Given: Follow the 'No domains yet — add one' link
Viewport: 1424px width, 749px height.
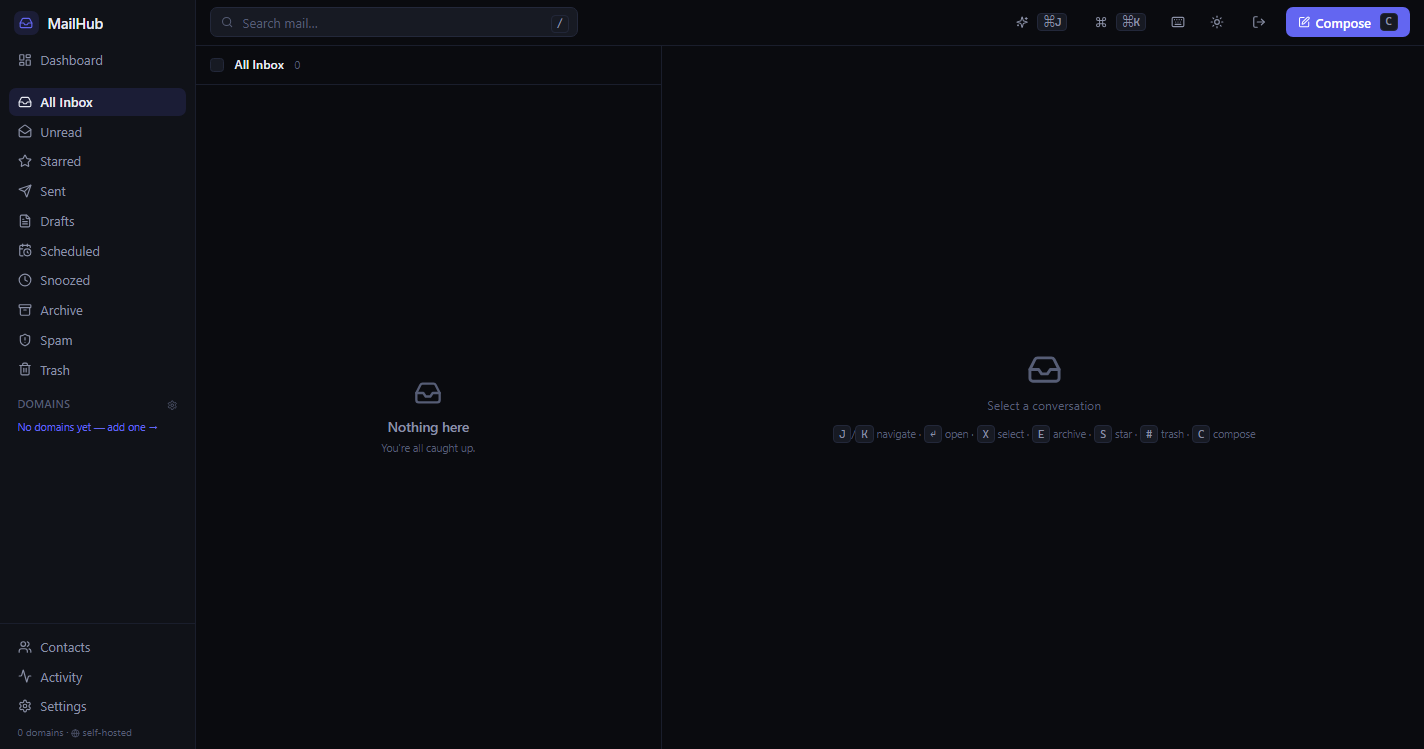Looking at the screenshot, I should tap(88, 427).
